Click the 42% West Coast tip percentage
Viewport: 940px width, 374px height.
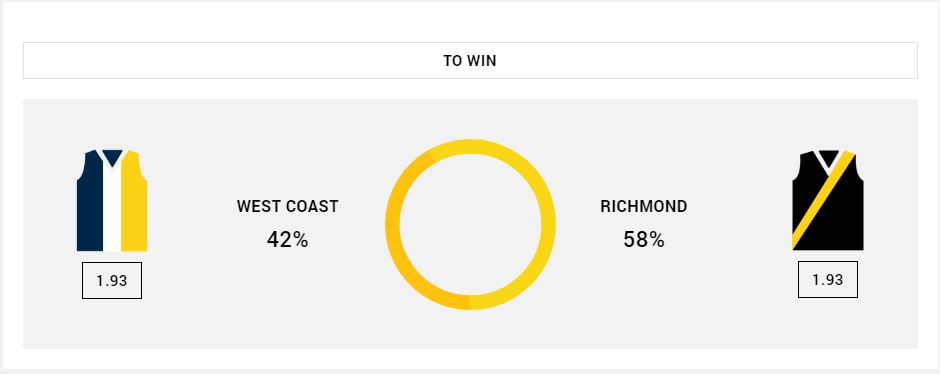[x=287, y=240]
